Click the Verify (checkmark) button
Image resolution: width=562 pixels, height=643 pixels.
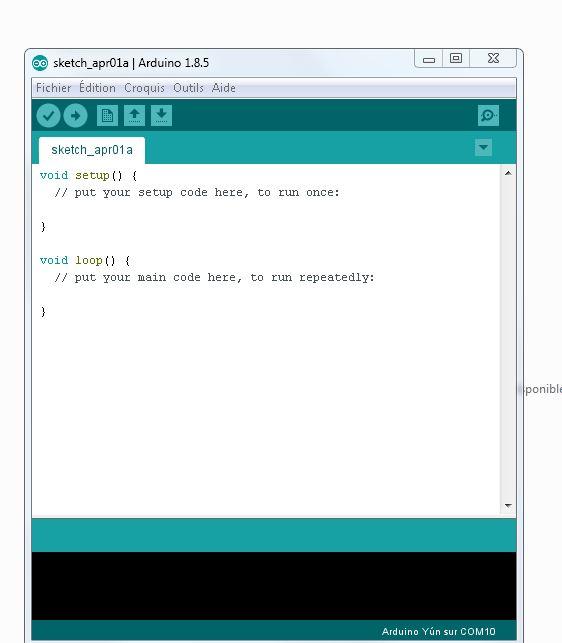48,116
